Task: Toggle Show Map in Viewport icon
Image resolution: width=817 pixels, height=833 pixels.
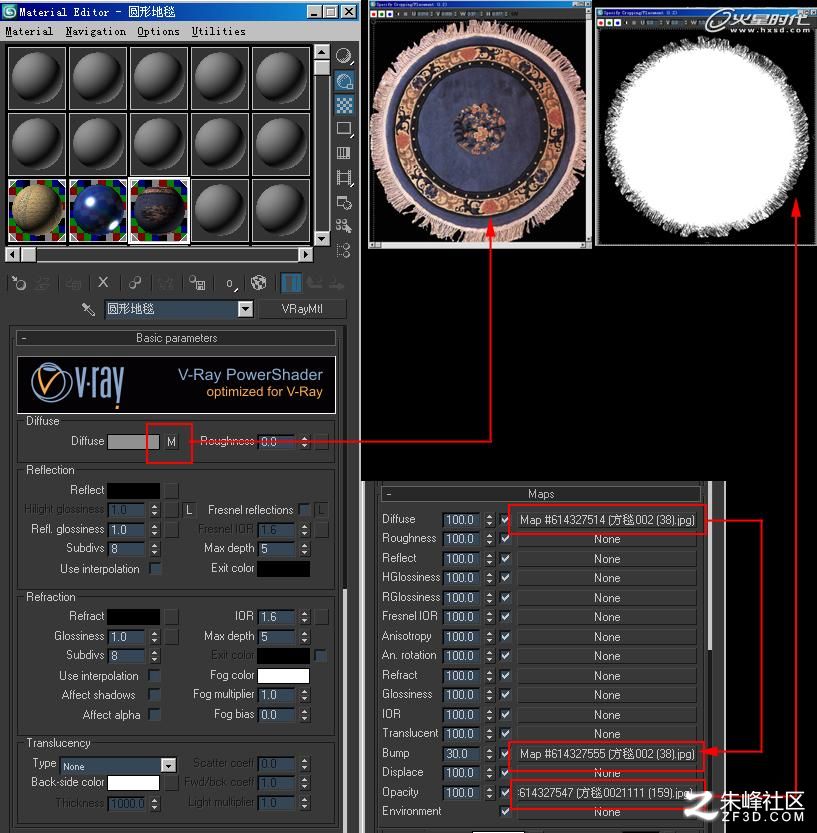Action: [x=259, y=283]
